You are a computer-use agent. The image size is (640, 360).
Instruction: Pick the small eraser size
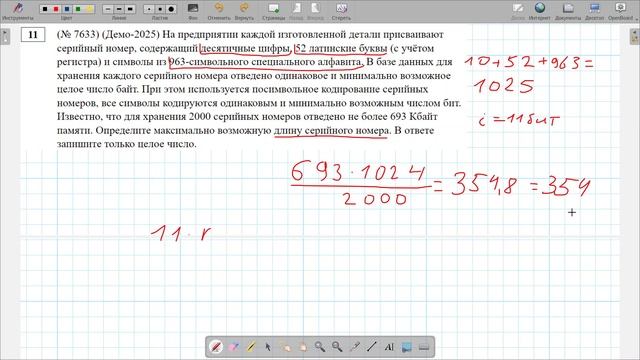(x=149, y=9)
